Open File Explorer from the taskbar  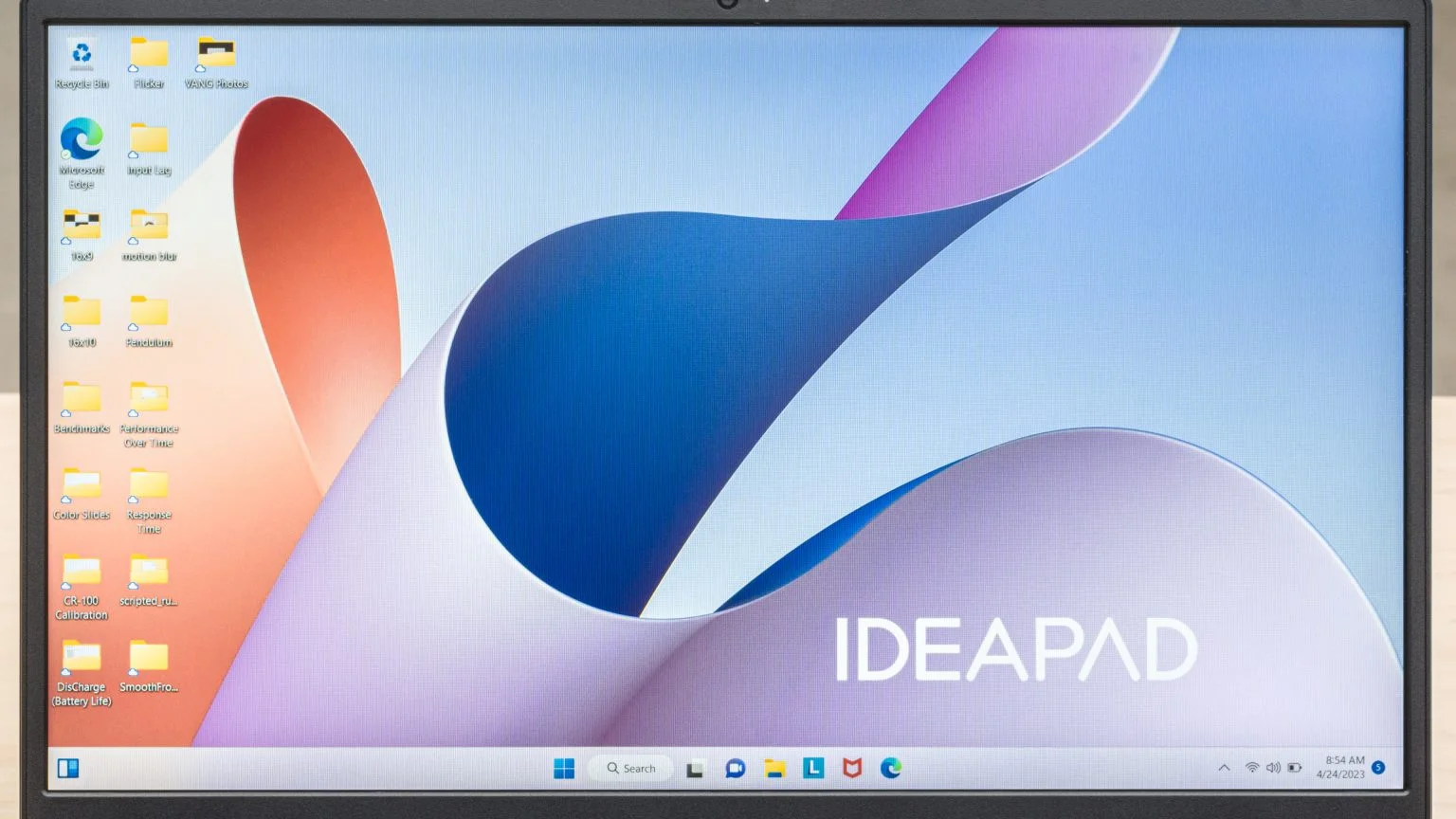pyautogui.click(x=774, y=769)
